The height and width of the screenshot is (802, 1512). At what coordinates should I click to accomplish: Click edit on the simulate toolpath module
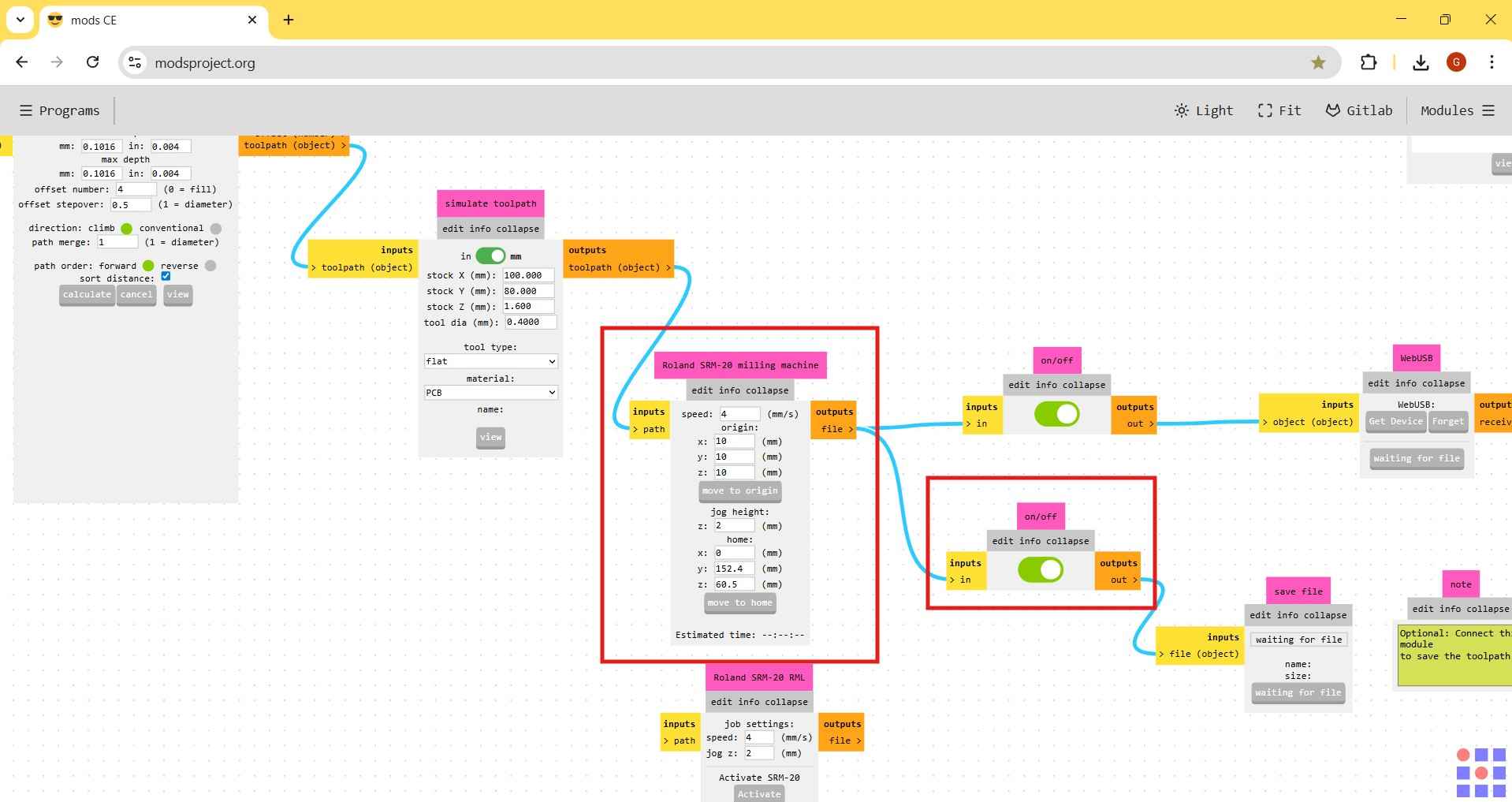tap(453, 229)
